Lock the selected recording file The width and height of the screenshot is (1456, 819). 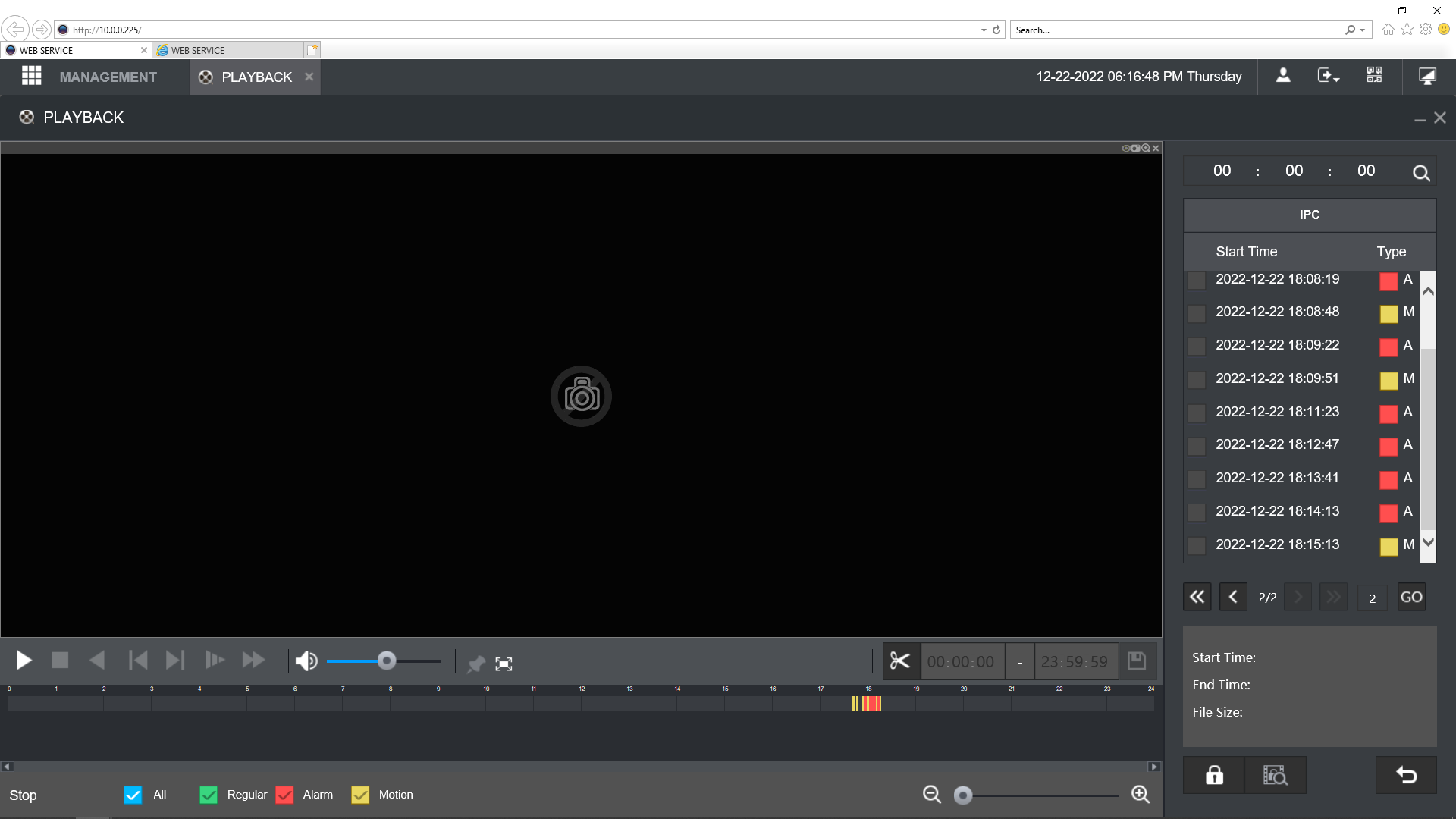coord(1214,775)
